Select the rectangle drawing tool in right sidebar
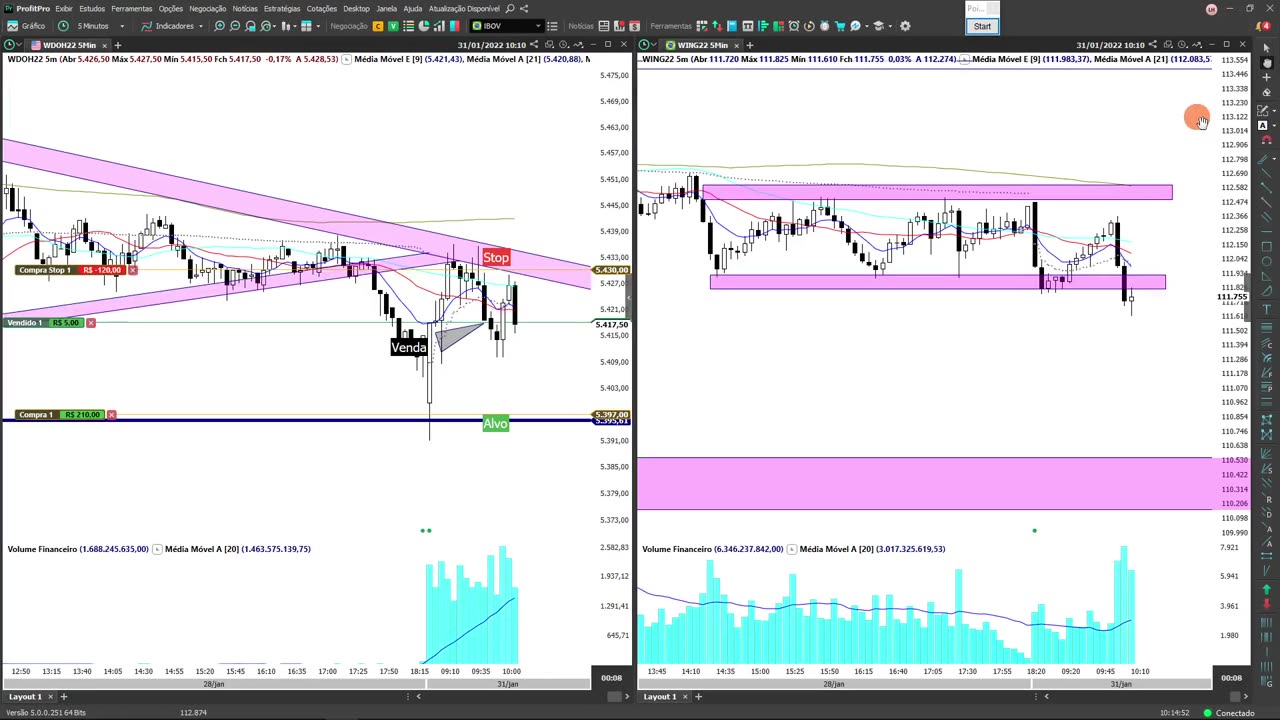This screenshot has height=720, width=1280. tap(1266, 246)
